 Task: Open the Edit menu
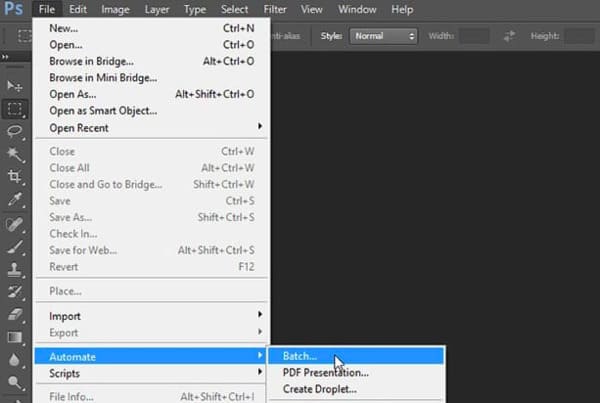coord(78,9)
